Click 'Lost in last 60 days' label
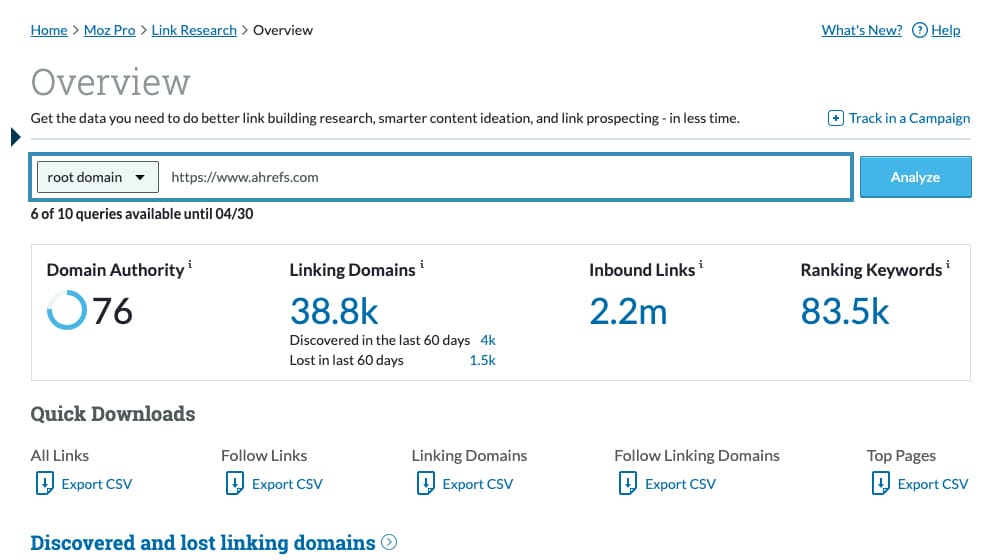The height and width of the screenshot is (560, 1000). point(346,360)
